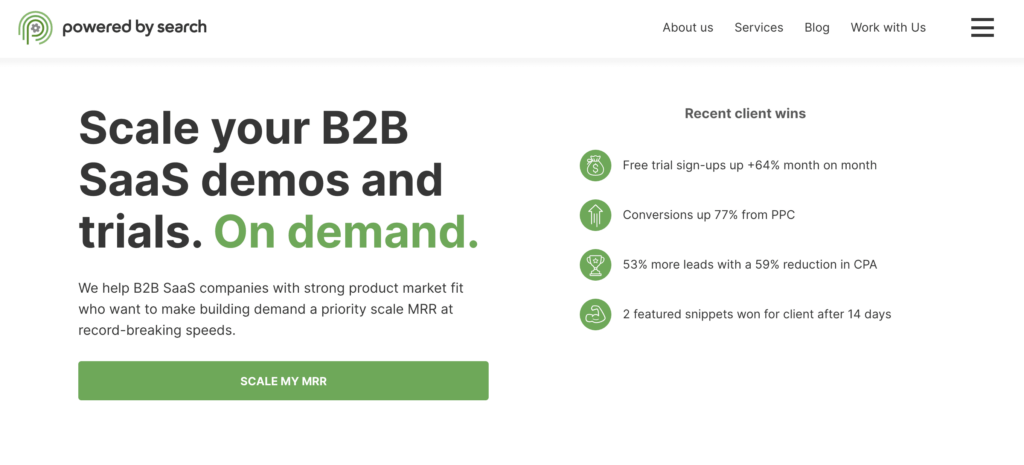Click the trophy icon
Screen dimensions: 1024x465
tap(596, 265)
